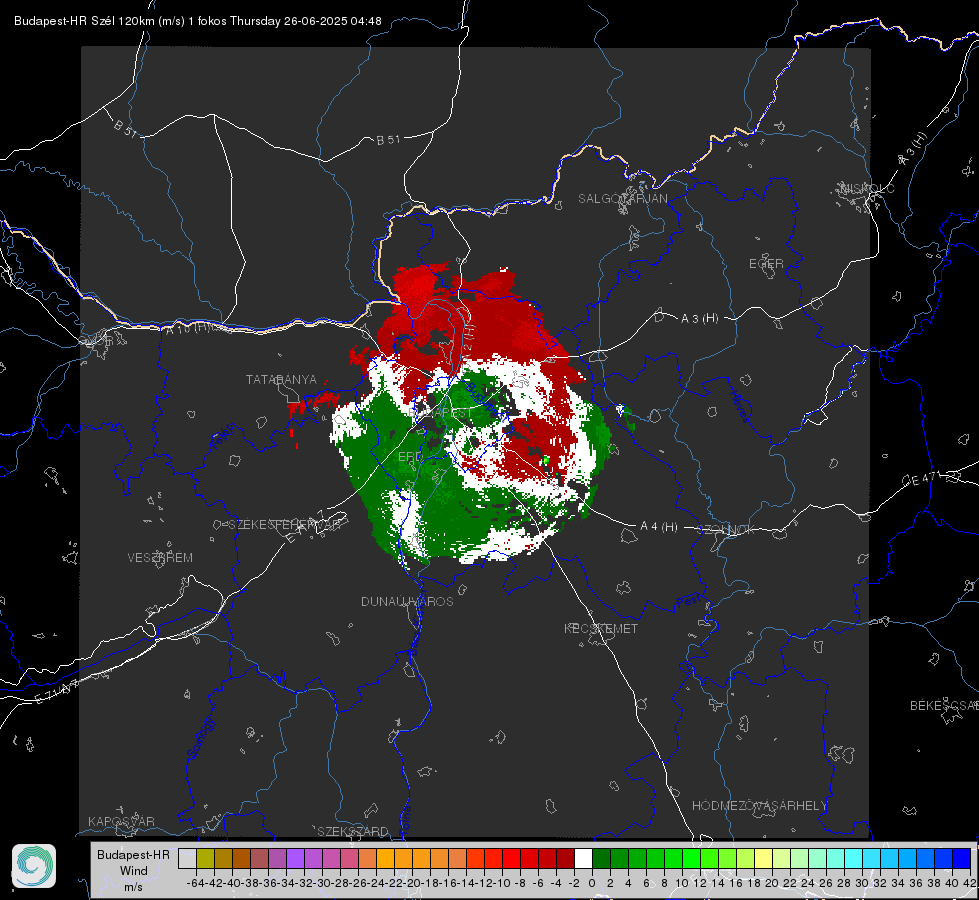Select the deep blue swatch ending the legend

[x=962, y=859]
